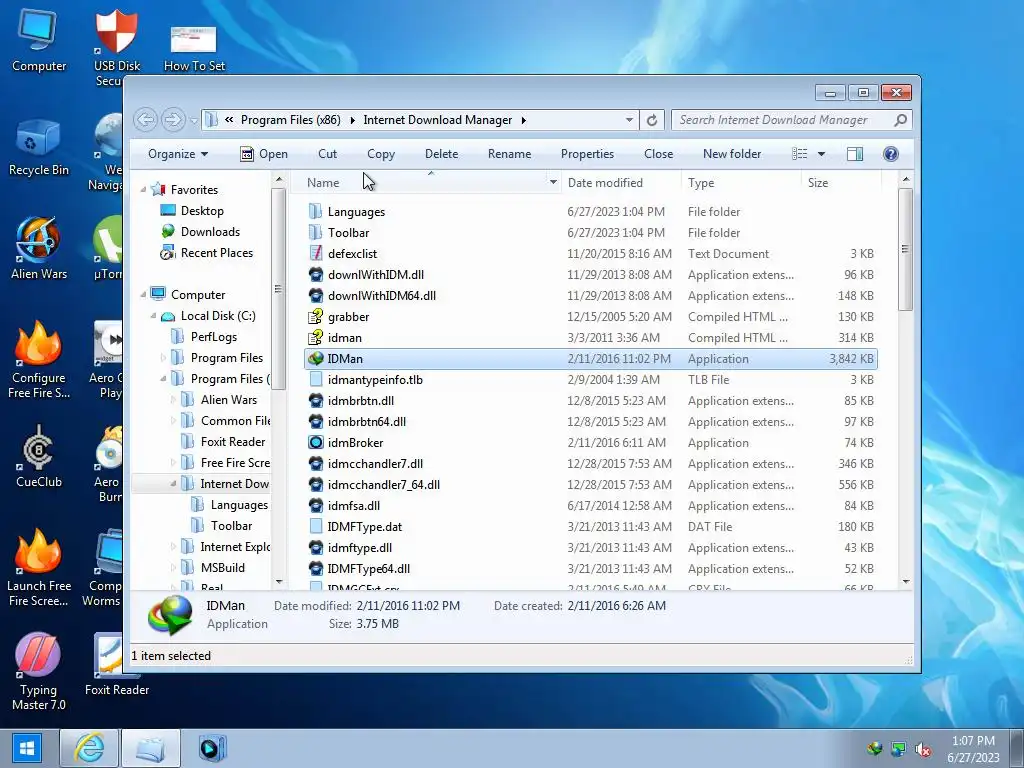Select the idmBroker application icon
This screenshot has height=768, width=1024.
point(316,442)
